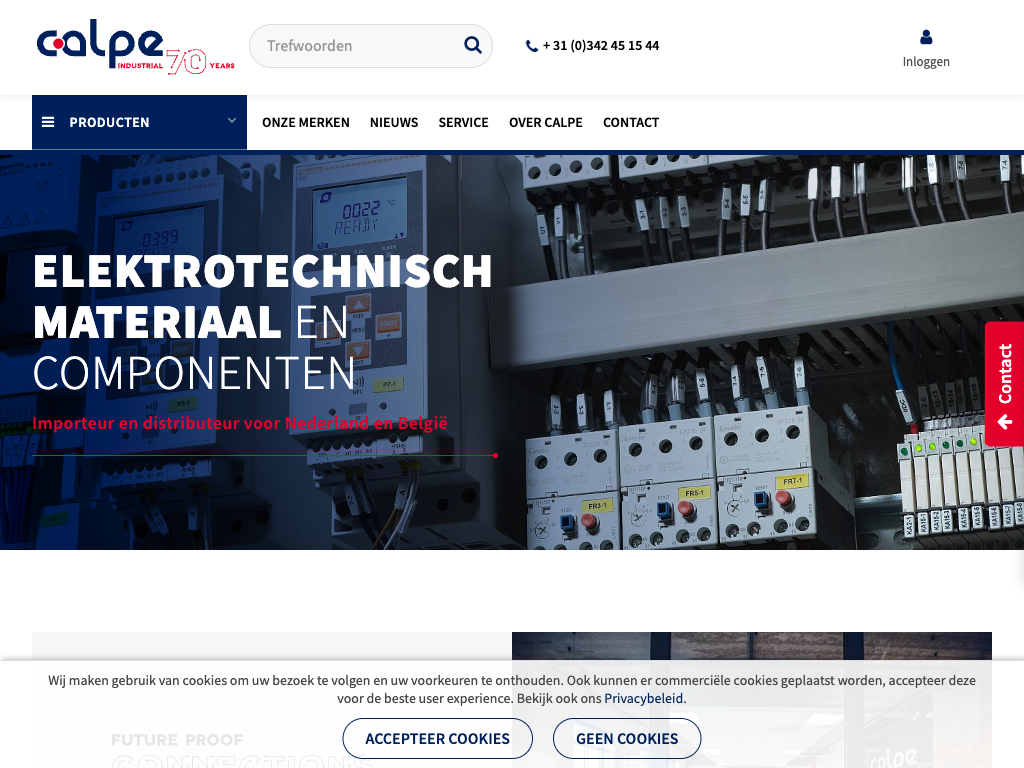Click the hamburger icon next to Producten
This screenshot has height=768, width=1024.
(48, 122)
